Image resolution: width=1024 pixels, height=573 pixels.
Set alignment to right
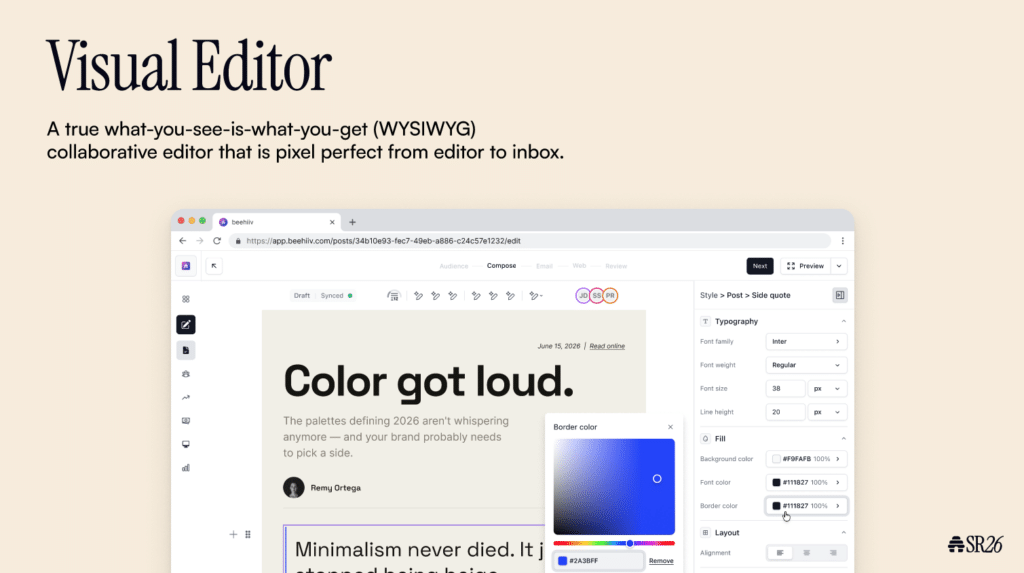click(833, 553)
